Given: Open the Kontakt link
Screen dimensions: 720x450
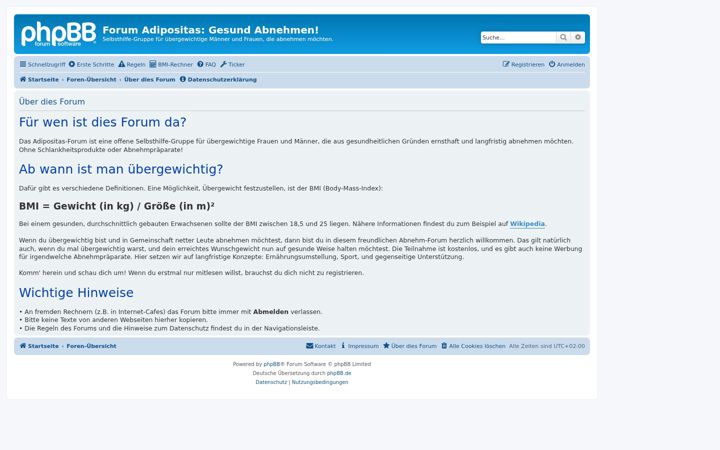Looking at the screenshot, I should point(321,346).
